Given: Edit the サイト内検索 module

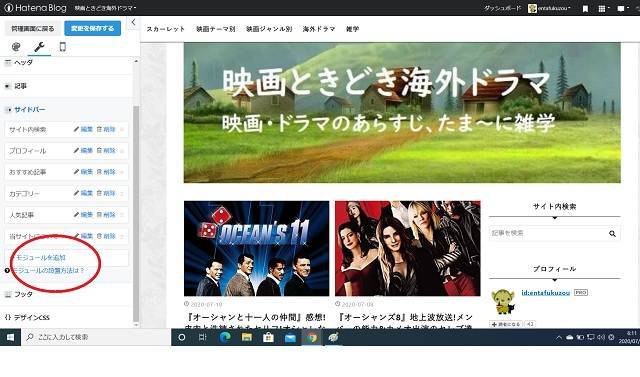Looking at the screenshot, I should [x=84, y=129].
